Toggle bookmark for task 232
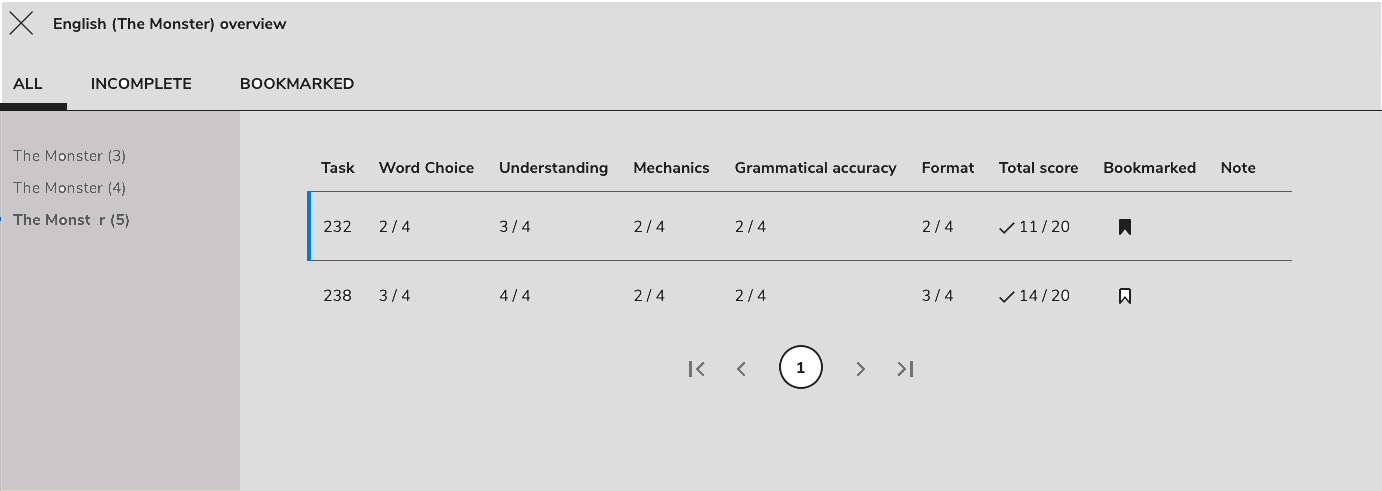 click(1125, 227)
